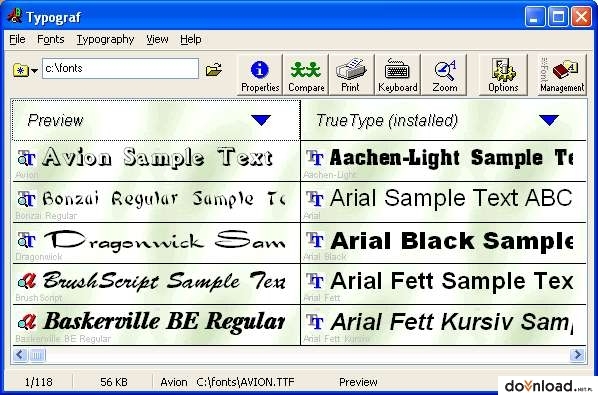The height and width of the screenshot is (395, 598).
Task: Expand the folder set dropdown arrow
Action: [34, 71]
